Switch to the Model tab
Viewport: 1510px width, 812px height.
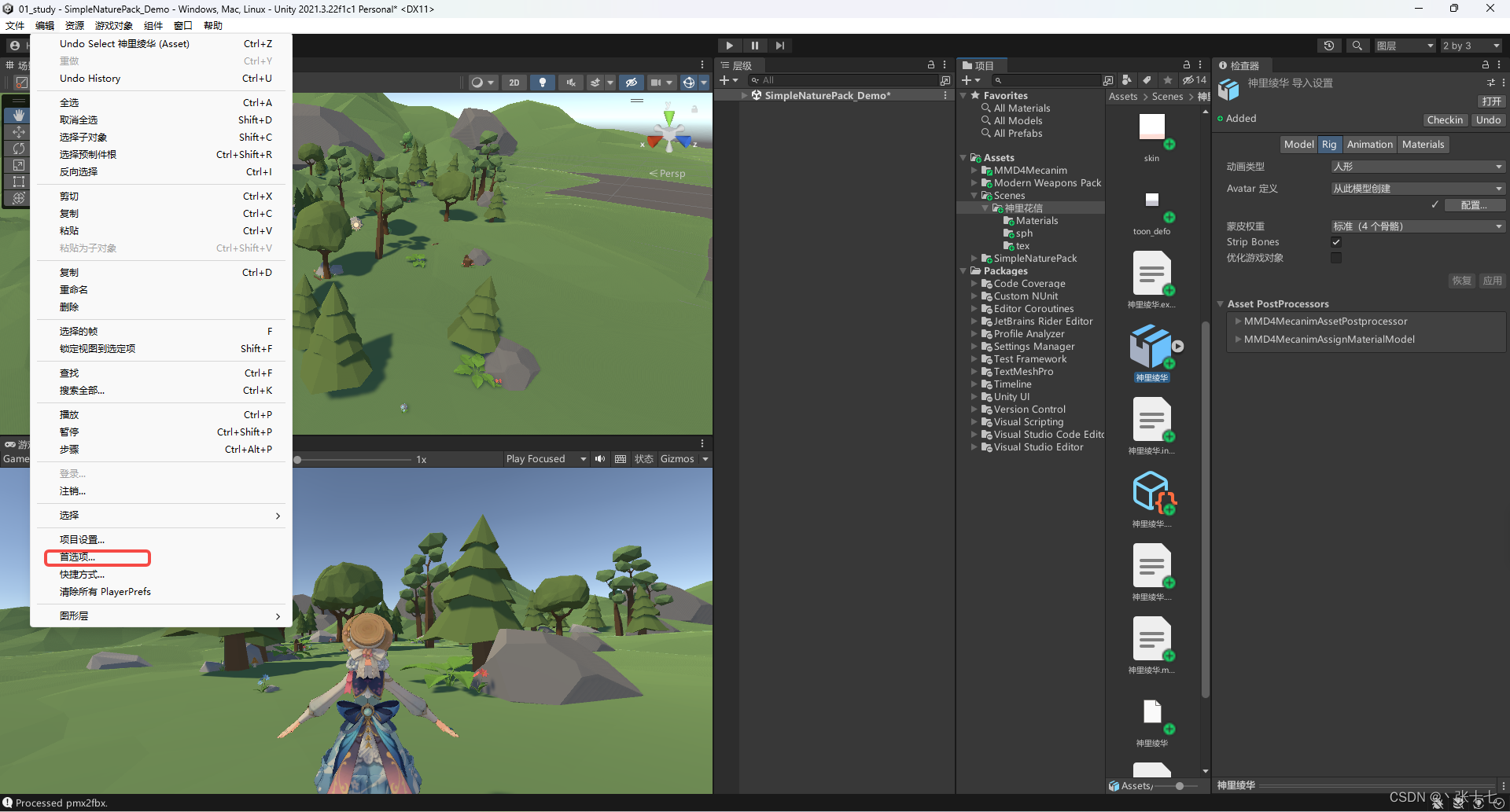1298,145
